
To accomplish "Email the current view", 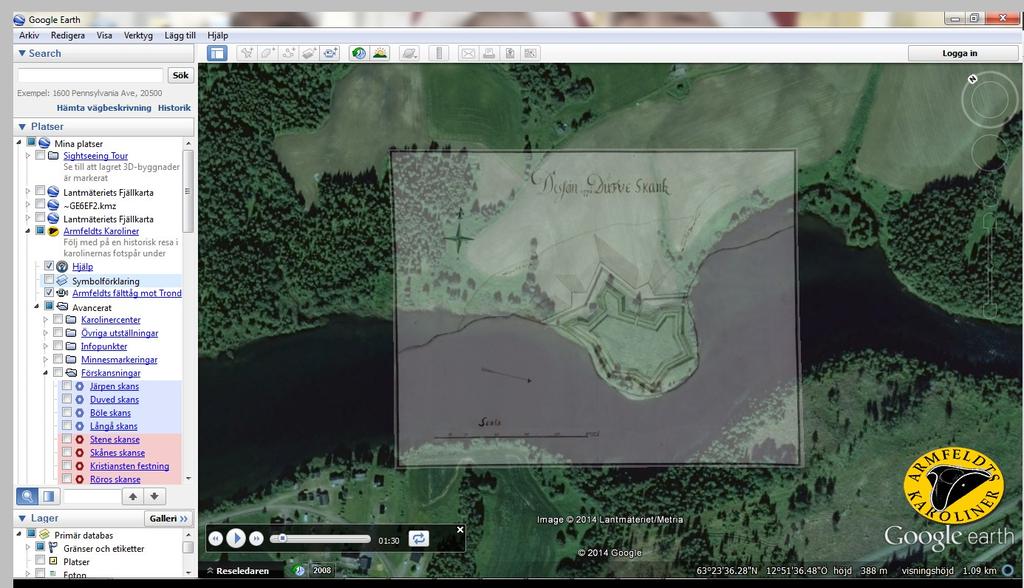I will pyautogui.click(x=468, y=53).
